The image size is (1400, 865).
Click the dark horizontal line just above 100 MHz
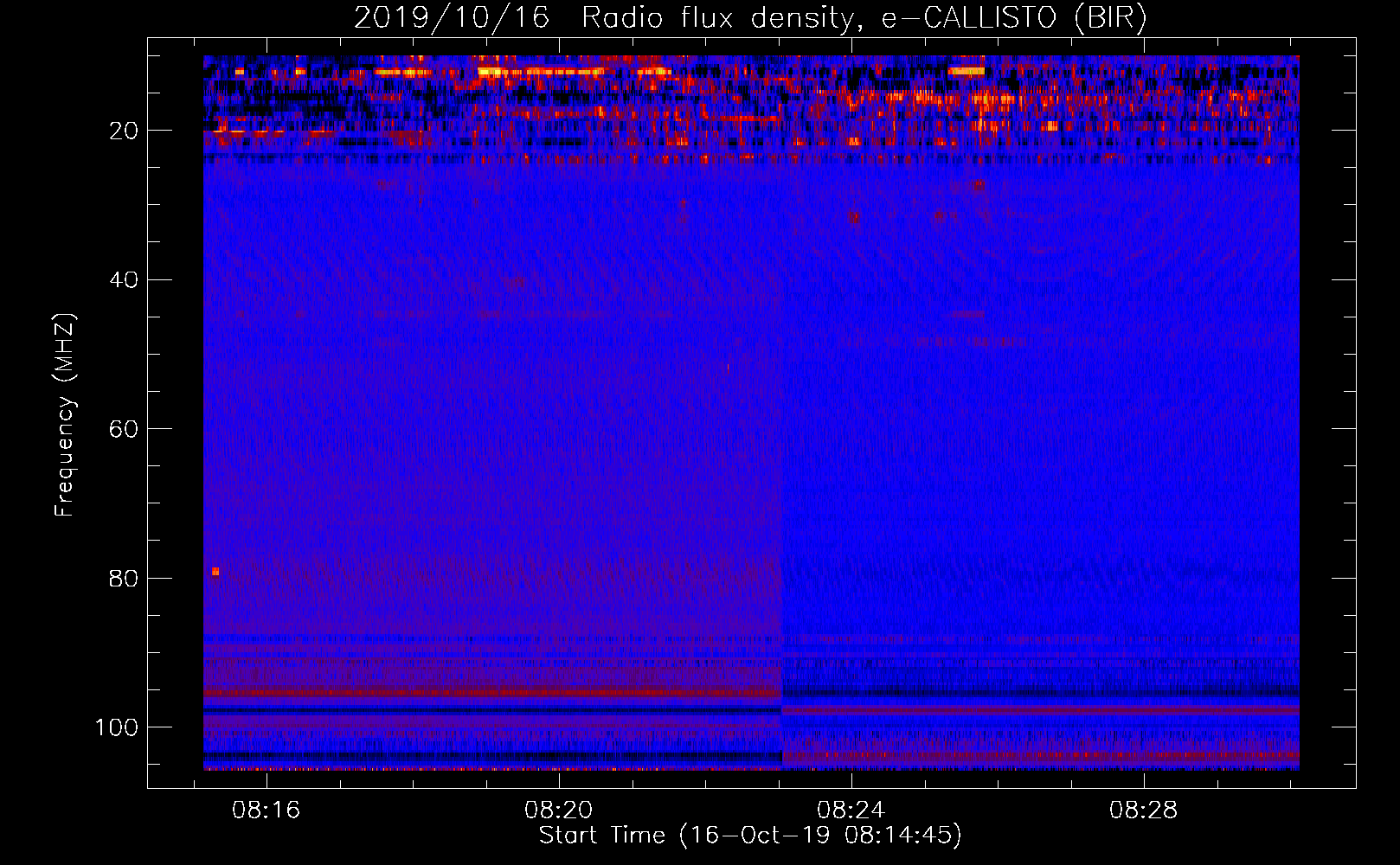tap(493, 710)
